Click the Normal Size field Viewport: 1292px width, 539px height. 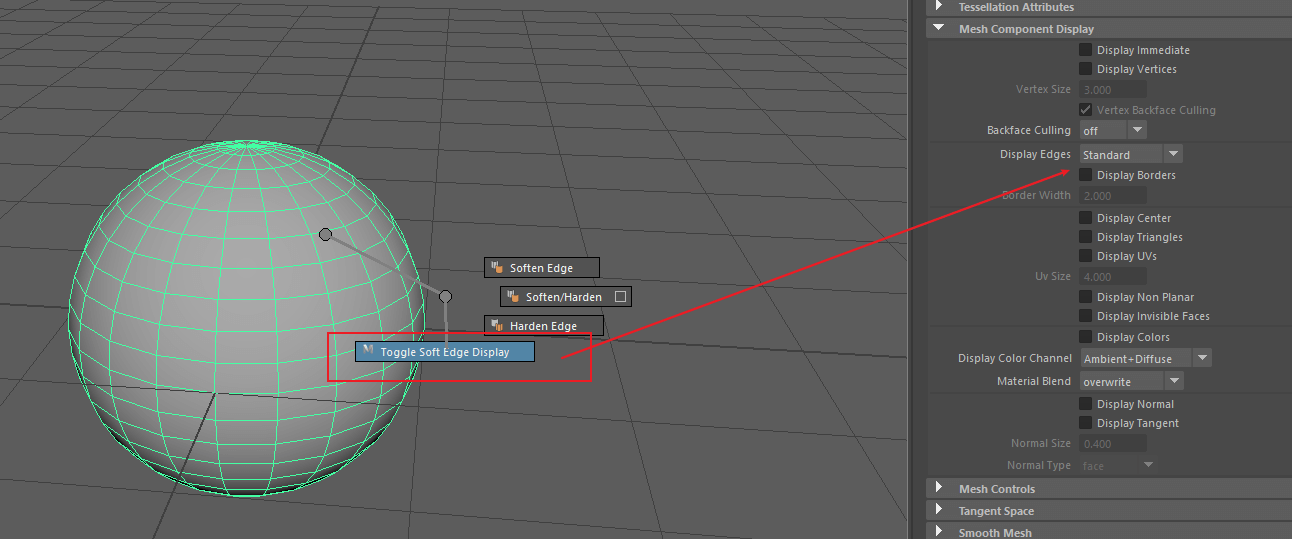pyautogui.click(x=1113, y=443)
